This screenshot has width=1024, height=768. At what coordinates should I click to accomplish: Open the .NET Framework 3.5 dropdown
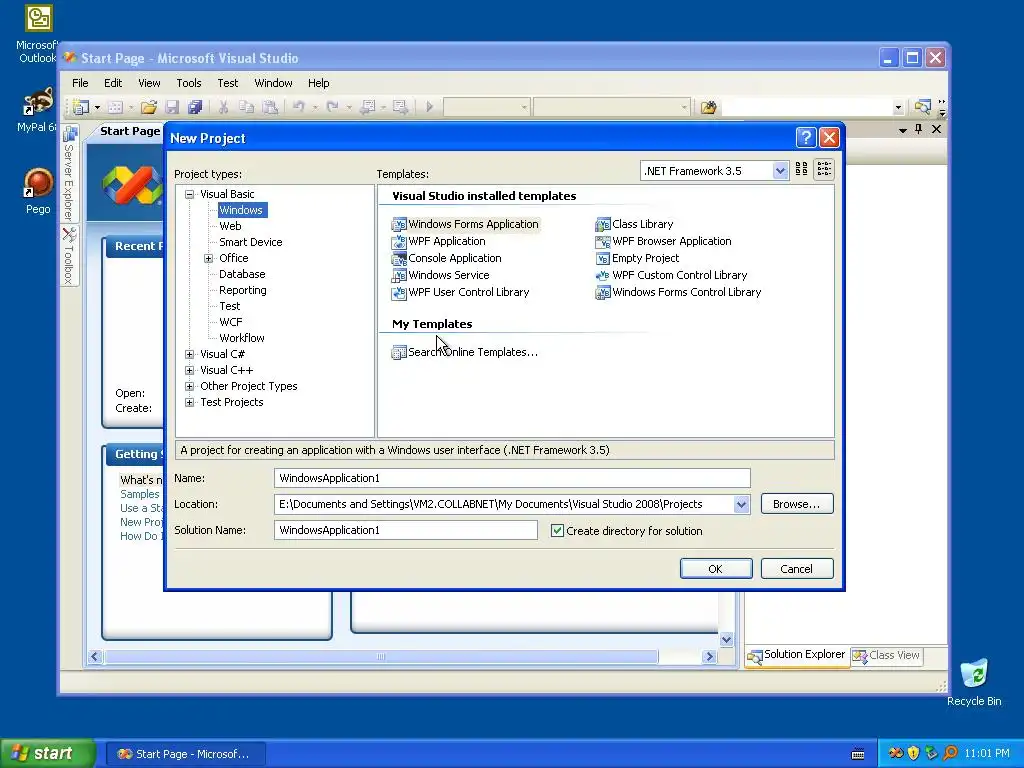click(x=780, y=171)
